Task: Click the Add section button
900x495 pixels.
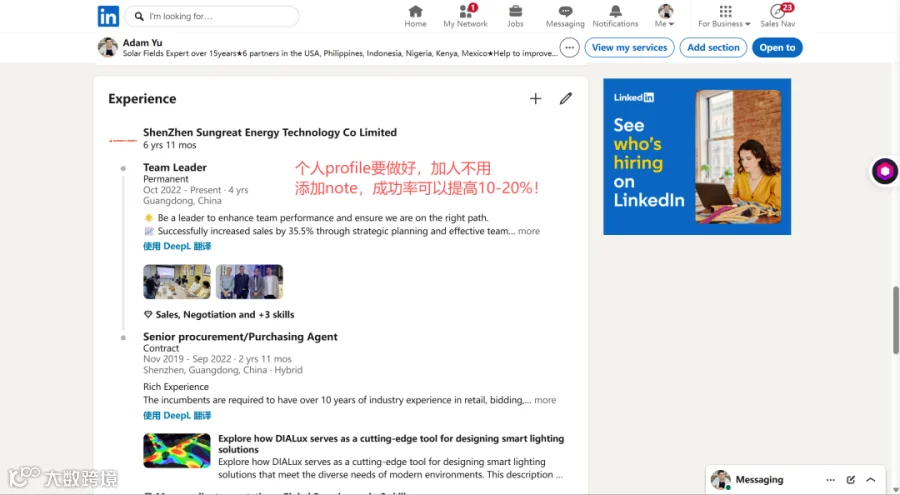Action: pyautogui.click(x=713, y=48)
